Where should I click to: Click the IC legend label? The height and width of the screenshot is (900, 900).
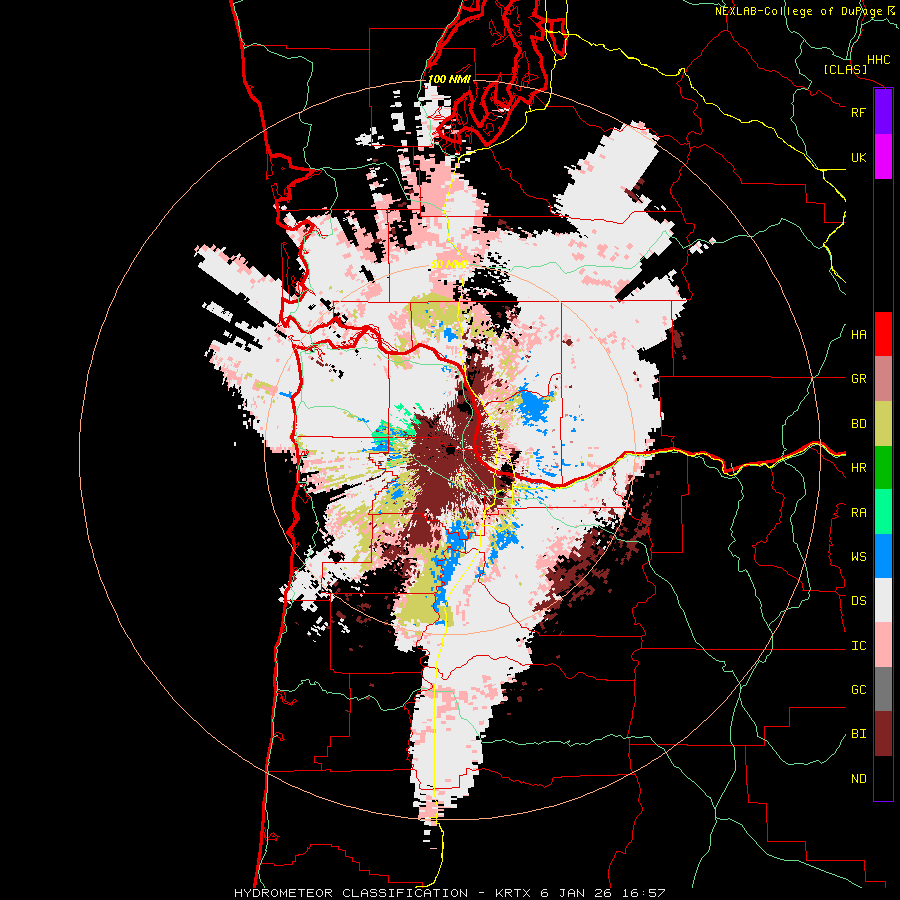click(858, 646)
